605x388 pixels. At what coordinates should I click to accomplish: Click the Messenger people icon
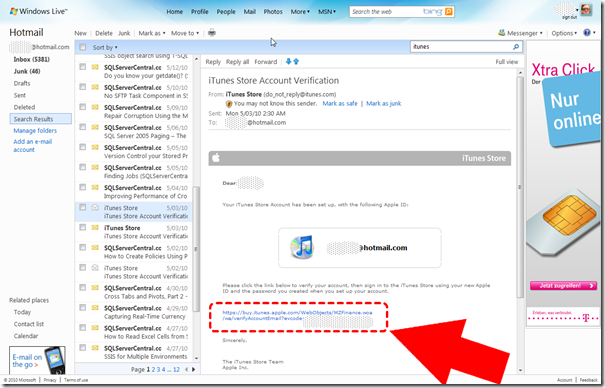click(x=501, y=33)
